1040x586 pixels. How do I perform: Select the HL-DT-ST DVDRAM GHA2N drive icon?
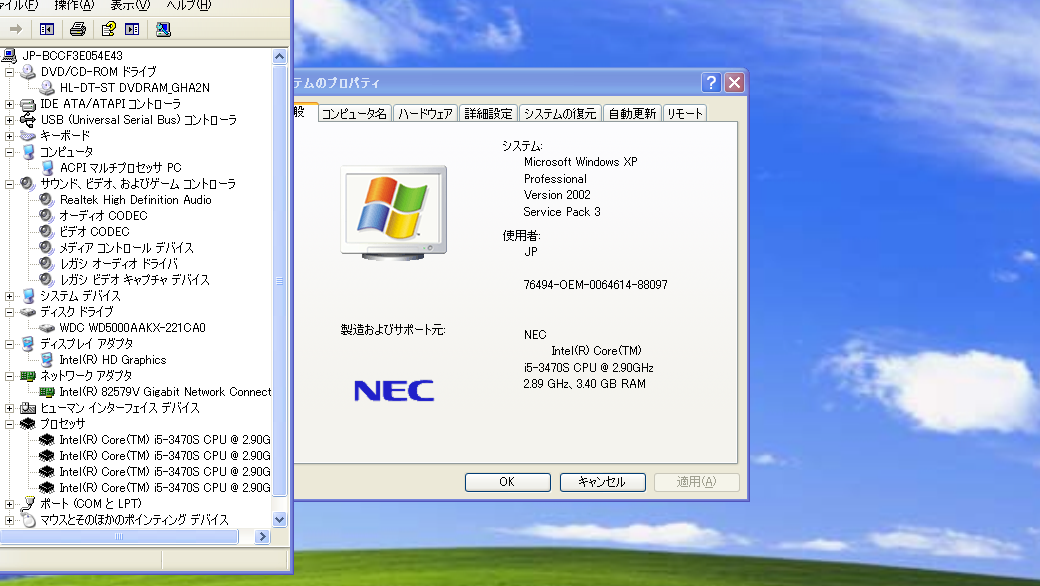47,87
